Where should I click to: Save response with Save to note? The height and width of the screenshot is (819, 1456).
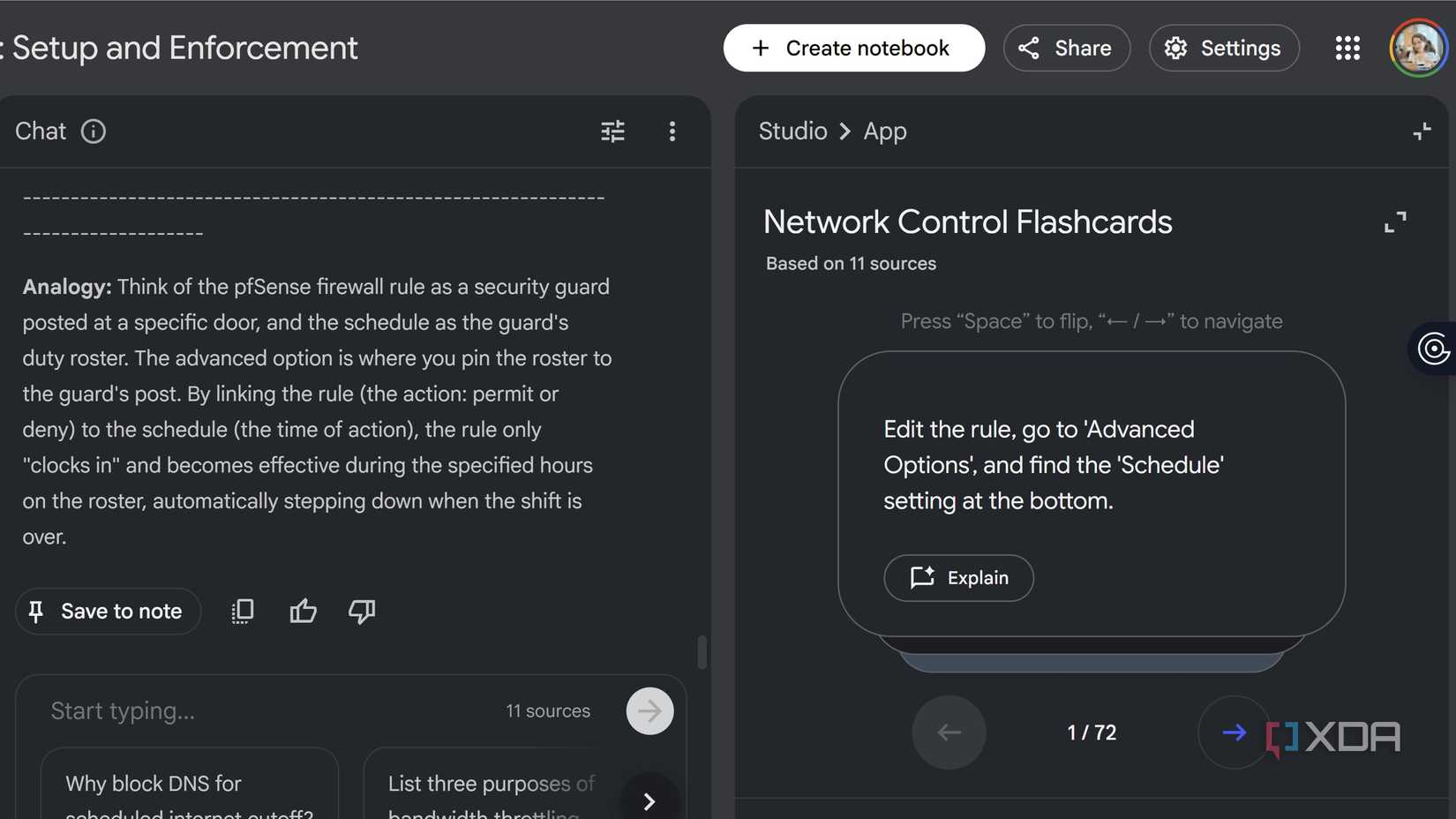[108, 611]
